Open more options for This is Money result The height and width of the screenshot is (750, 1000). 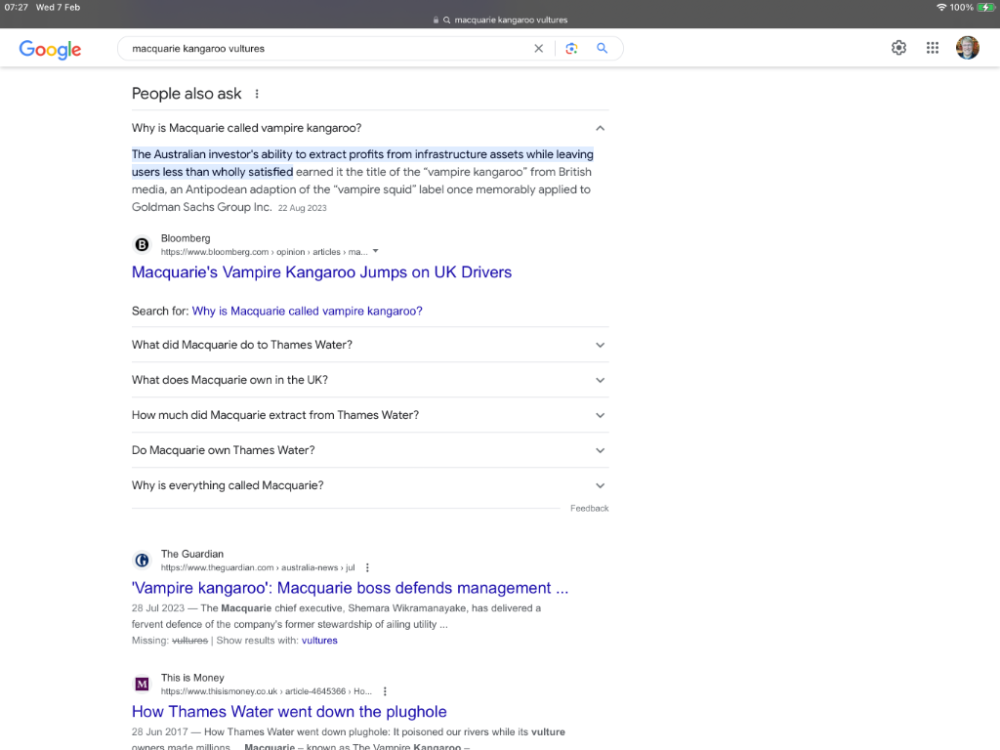click(385, 691)
